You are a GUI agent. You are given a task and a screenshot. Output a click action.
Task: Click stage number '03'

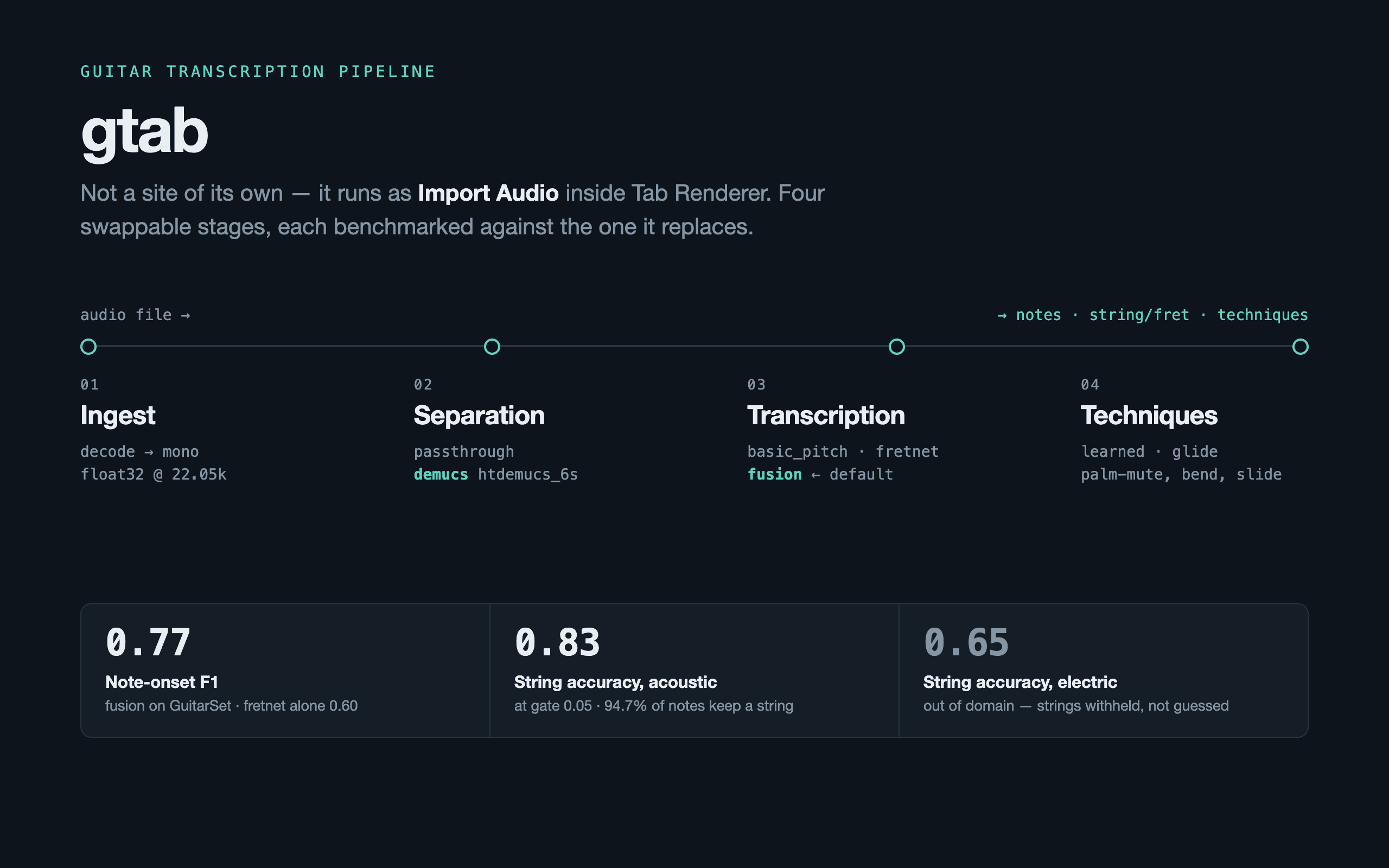[756, 385]
